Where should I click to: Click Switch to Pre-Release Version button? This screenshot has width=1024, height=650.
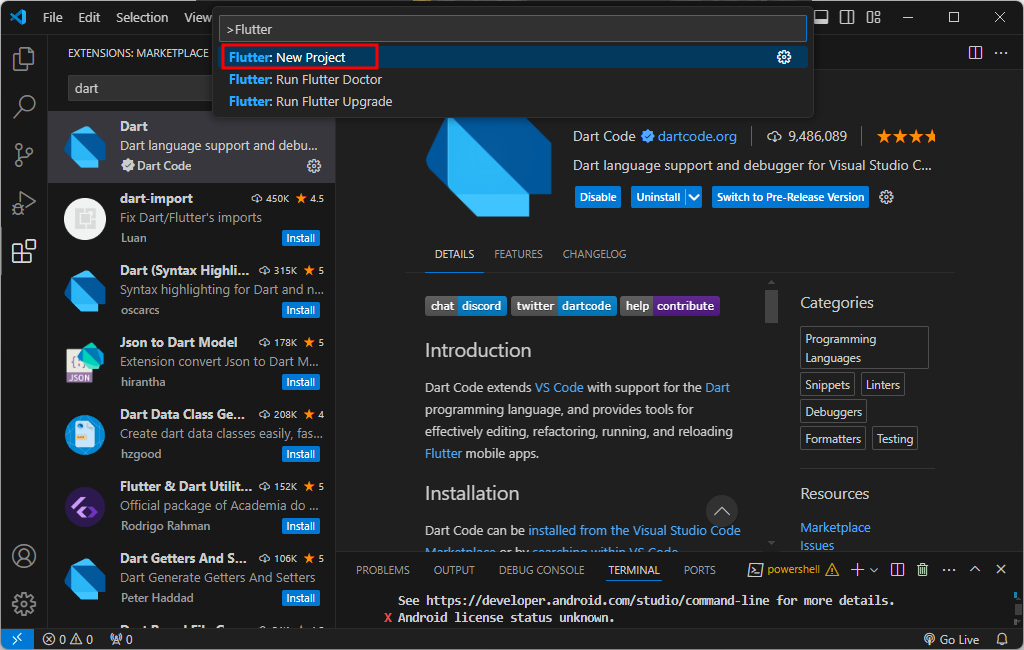(790, 197)
